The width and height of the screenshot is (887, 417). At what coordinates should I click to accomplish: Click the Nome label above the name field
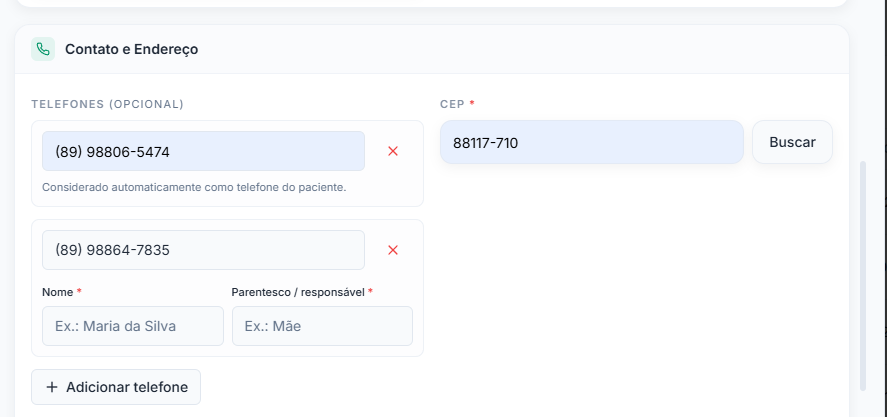click(58, 292)
